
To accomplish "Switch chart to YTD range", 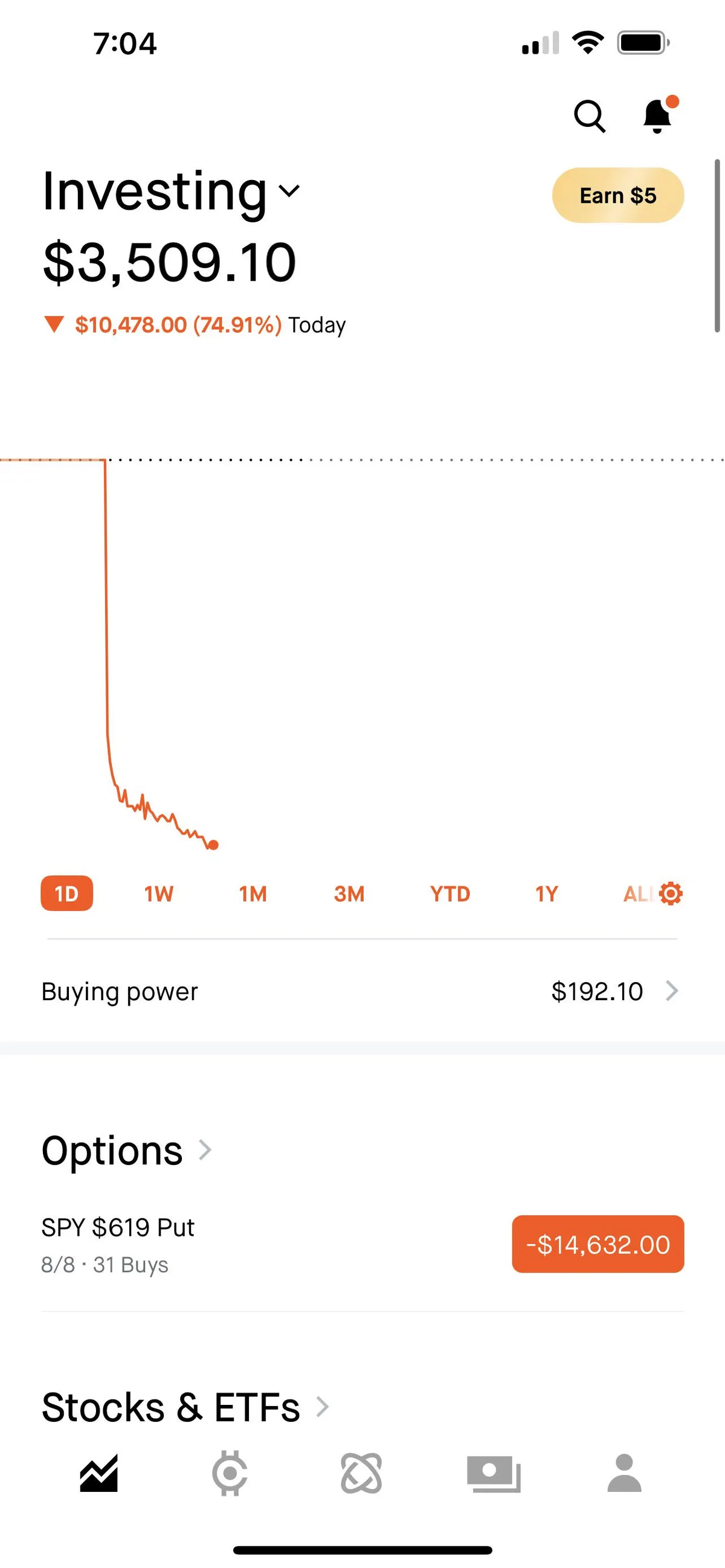I will tap(450, 893).
